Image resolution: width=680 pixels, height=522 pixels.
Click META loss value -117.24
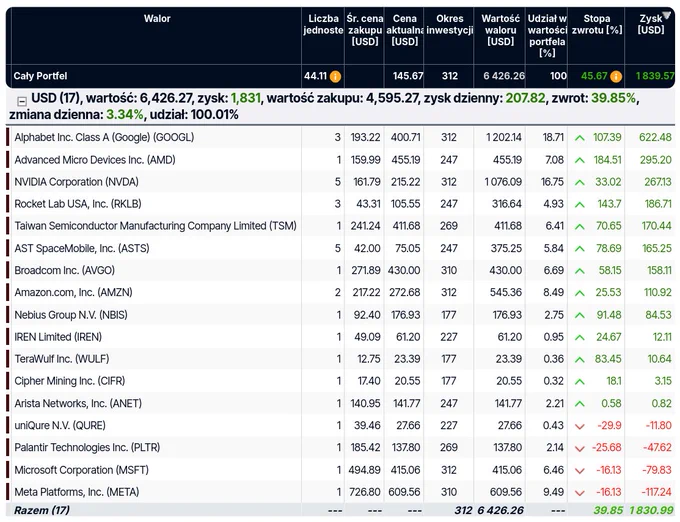pyautogui.click(x=656, y=493)
